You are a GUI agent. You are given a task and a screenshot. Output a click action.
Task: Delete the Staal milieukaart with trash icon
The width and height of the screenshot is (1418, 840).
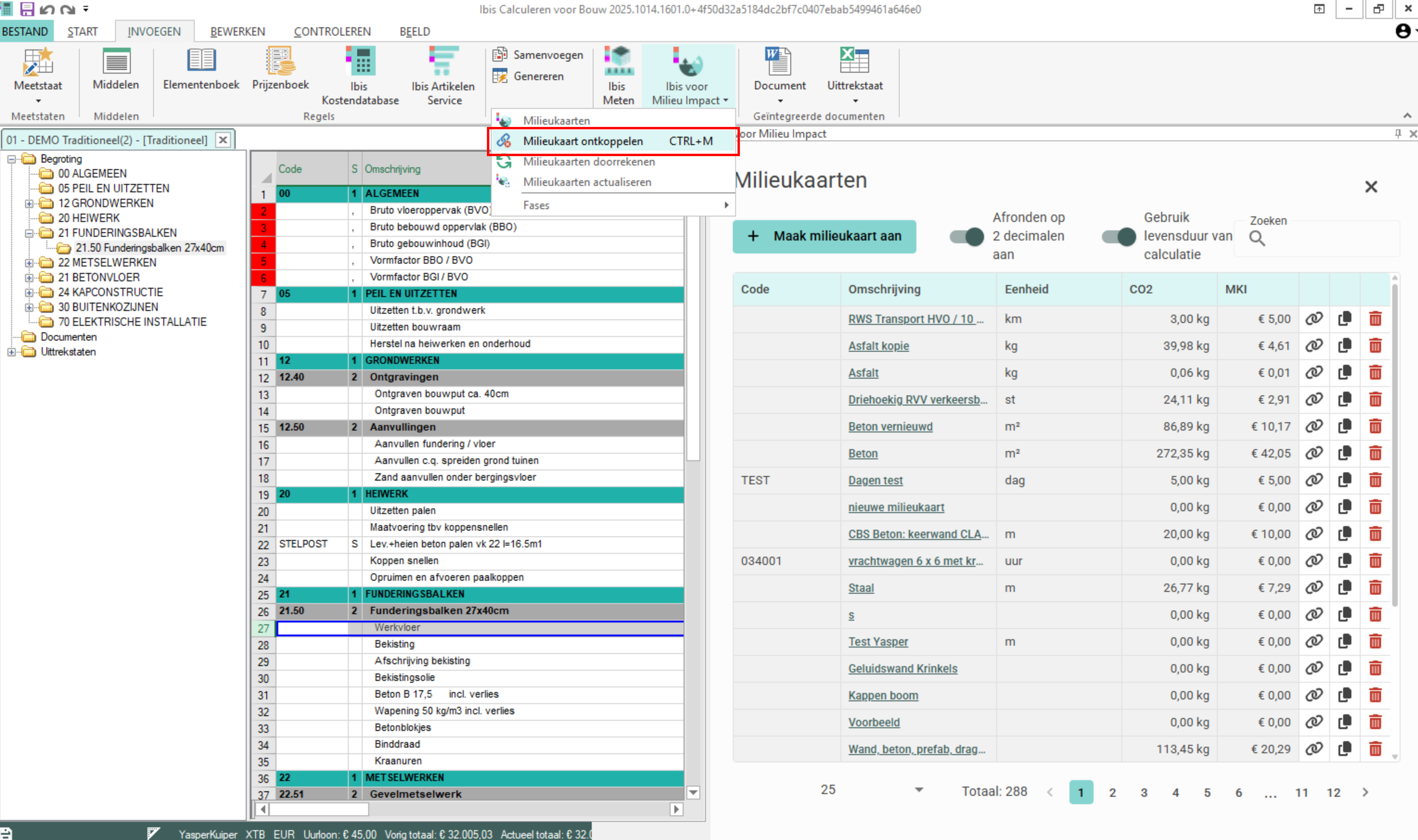point(1375,587)
